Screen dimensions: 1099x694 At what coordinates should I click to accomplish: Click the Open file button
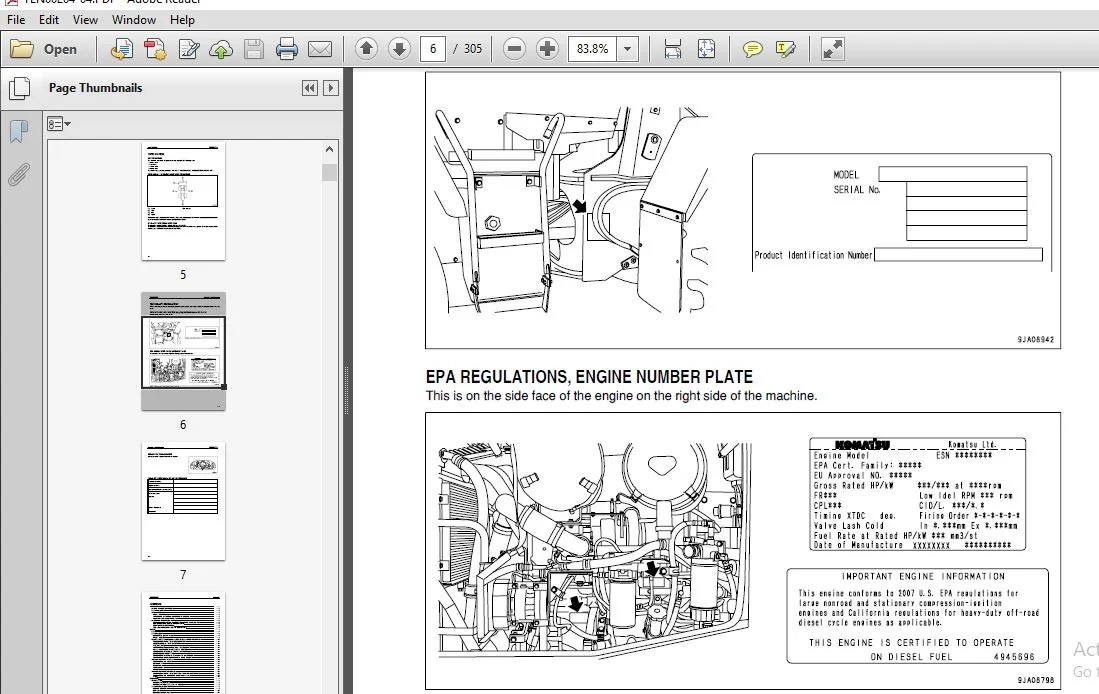[x=43, y=49]
